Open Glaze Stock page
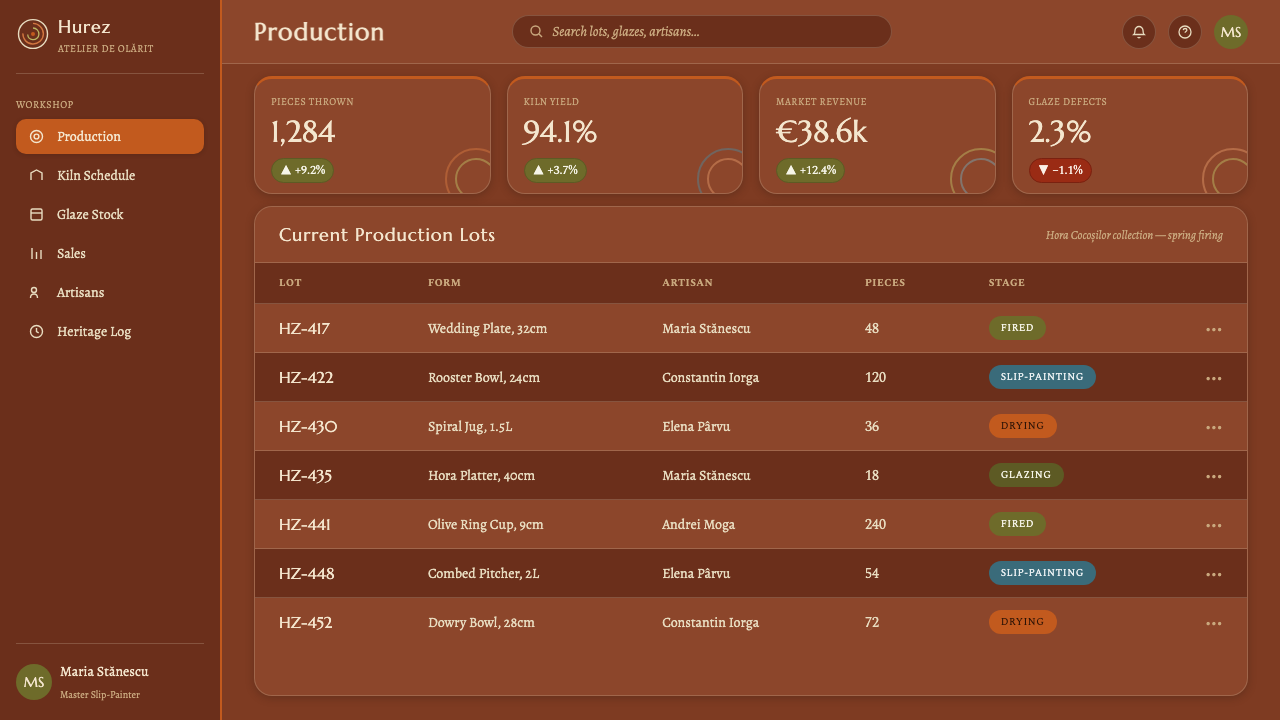Viewport: 1280px width, 720px height. (110, 215)
